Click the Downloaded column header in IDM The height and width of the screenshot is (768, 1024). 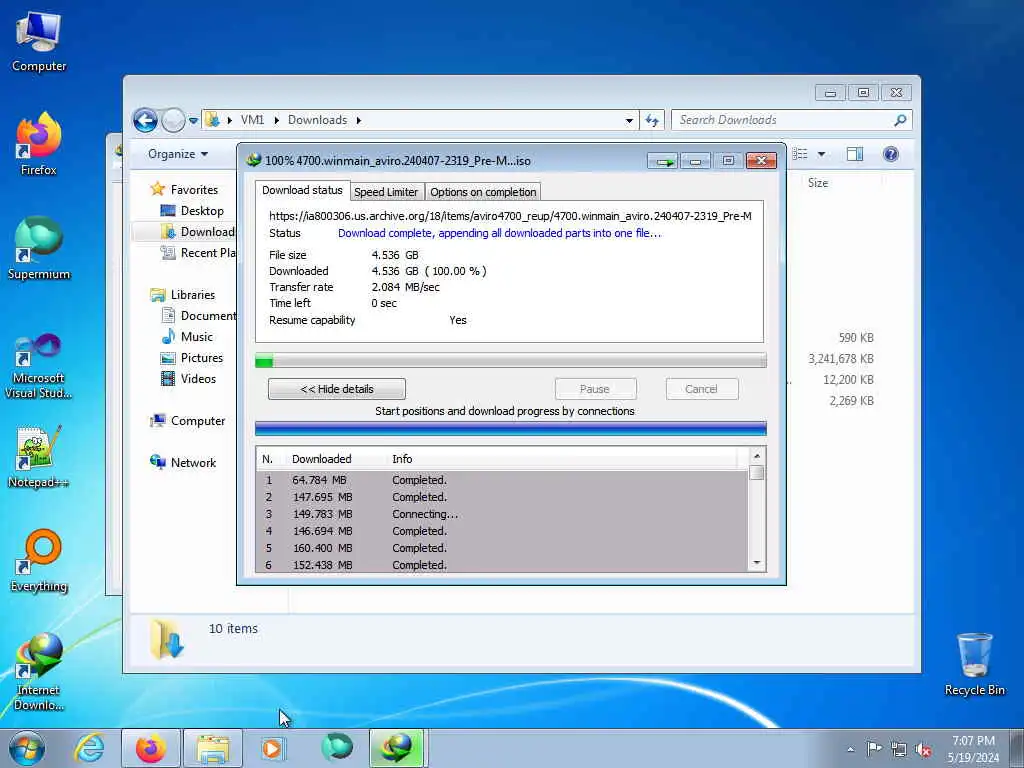[321, 459]
